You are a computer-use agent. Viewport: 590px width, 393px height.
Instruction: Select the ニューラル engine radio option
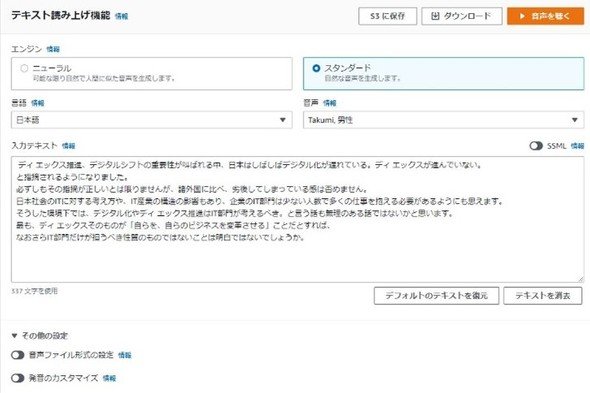pos(24,68)
